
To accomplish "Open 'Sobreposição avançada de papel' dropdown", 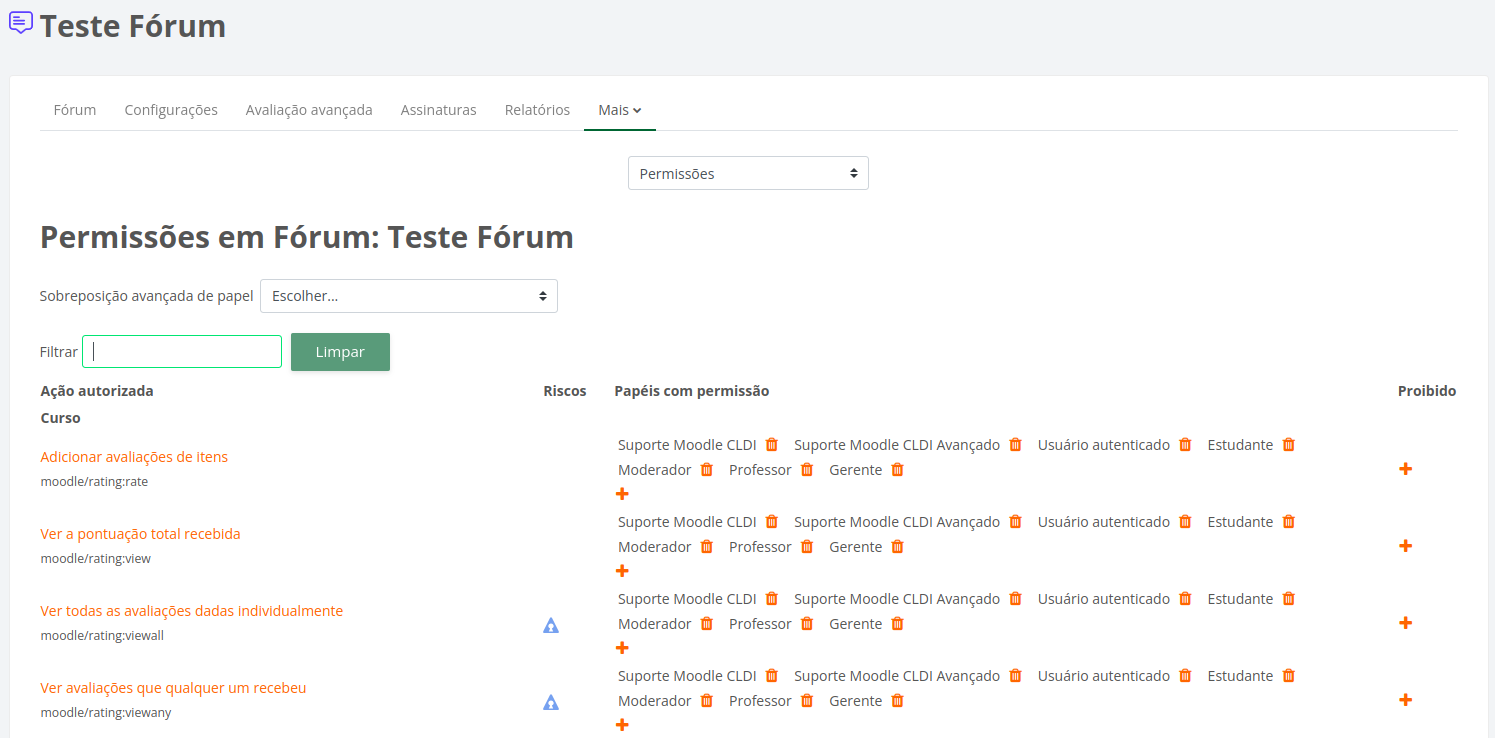I will click(x=408, y=296).
